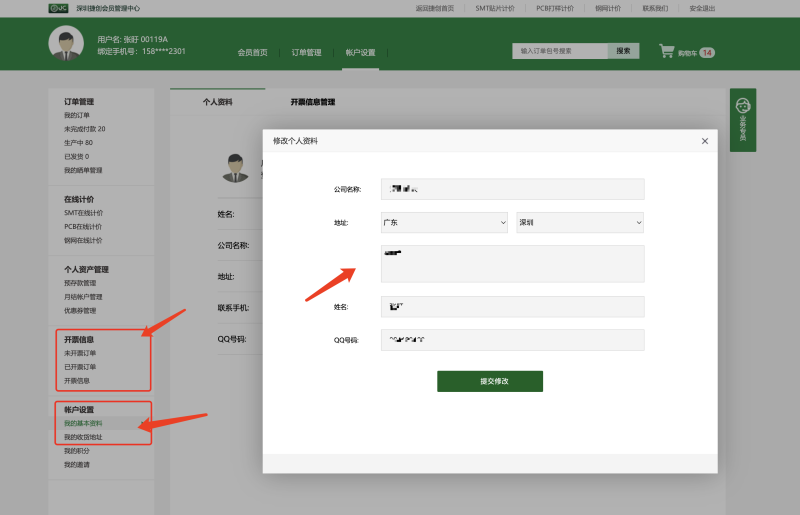Click the detailed address text area
The image size is (800, 515).
[x=512, y=264]
